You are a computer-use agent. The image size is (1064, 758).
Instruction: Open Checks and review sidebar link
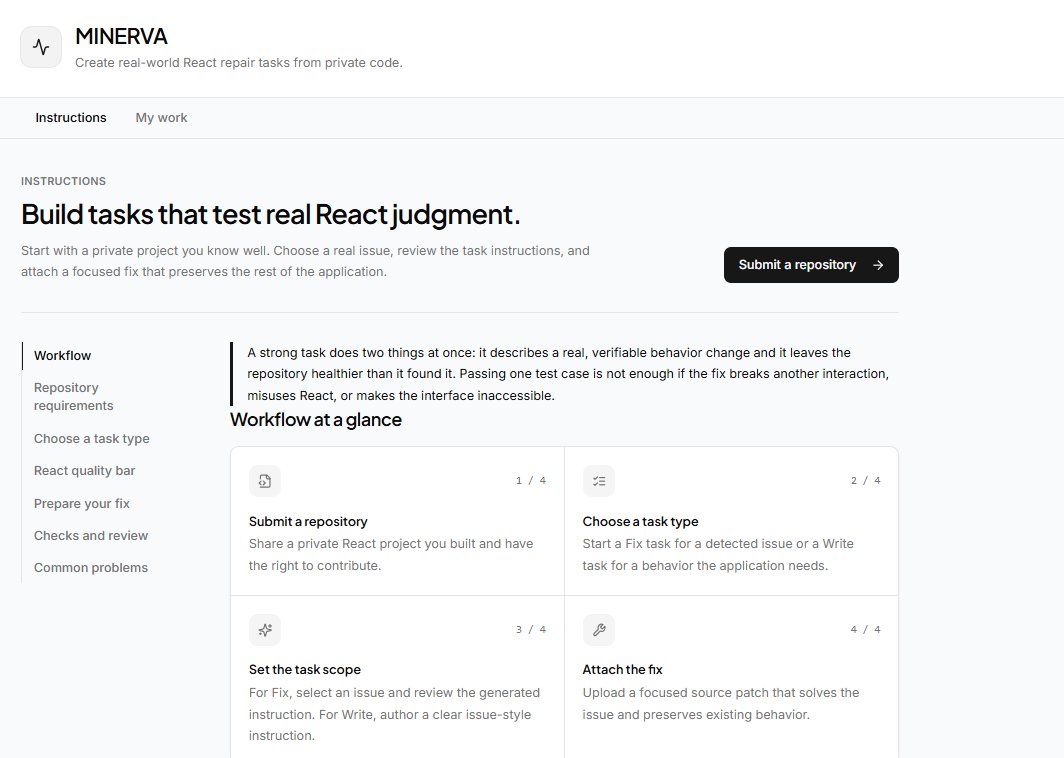point(91,535)
